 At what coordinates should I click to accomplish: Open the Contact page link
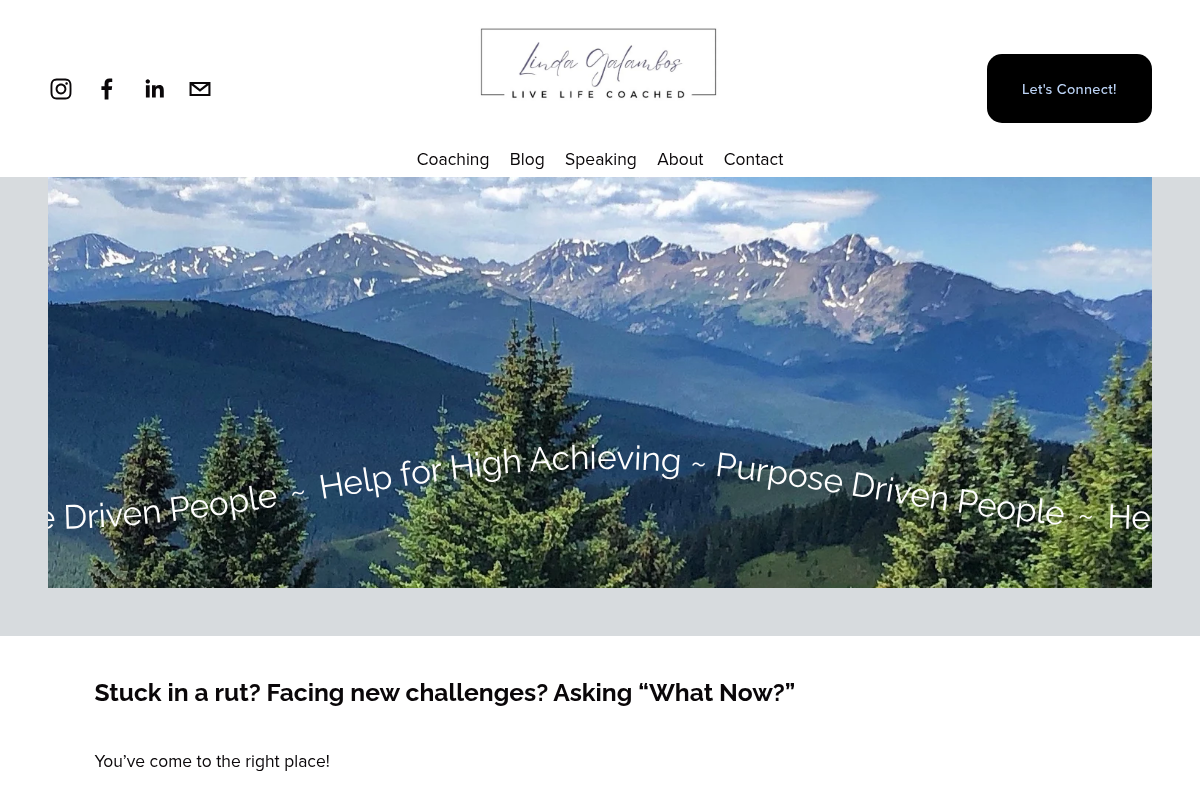pyautogui.click(x=753, y=159)
